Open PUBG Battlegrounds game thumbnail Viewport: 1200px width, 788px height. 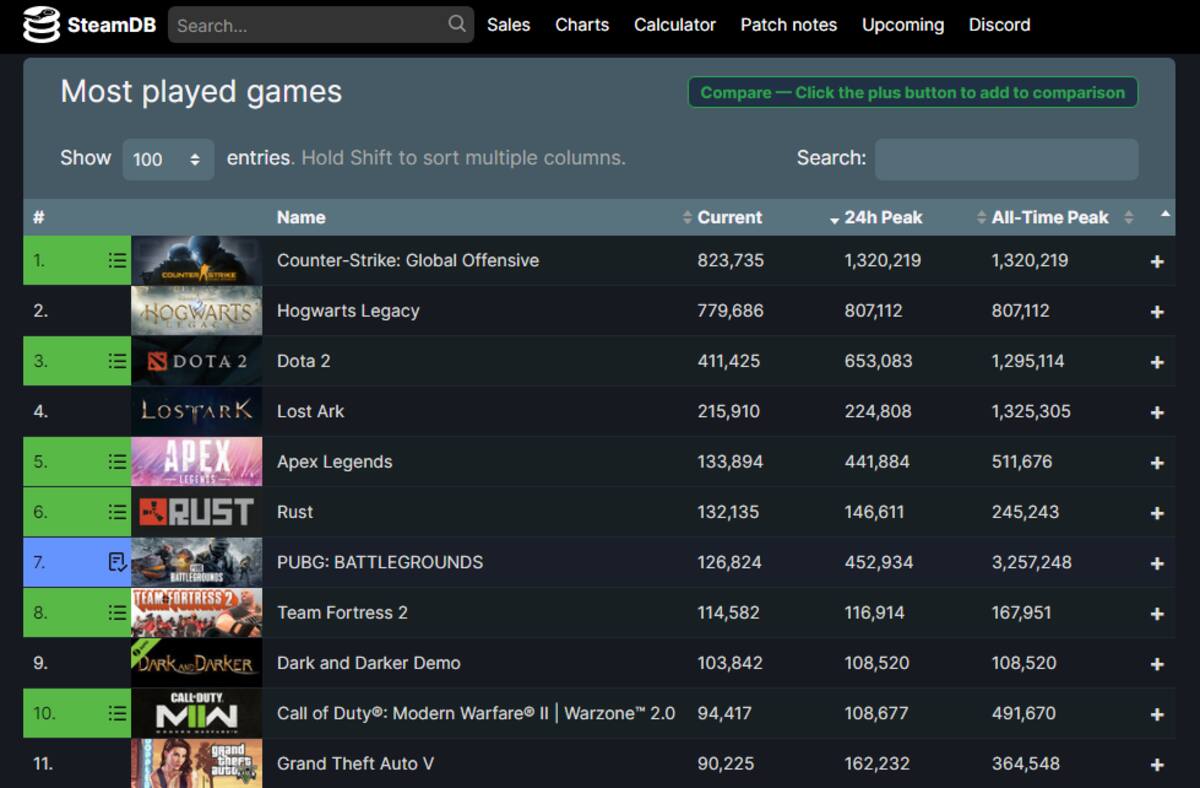[x=197, y=562]
